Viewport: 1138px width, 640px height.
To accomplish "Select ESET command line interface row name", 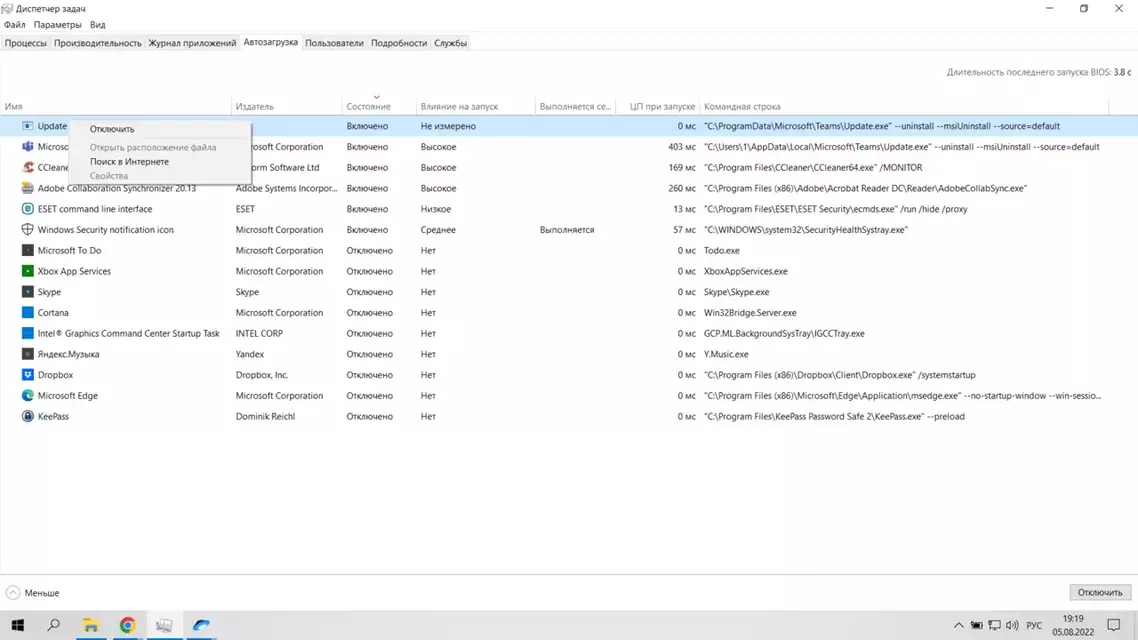I will point(95,209).
